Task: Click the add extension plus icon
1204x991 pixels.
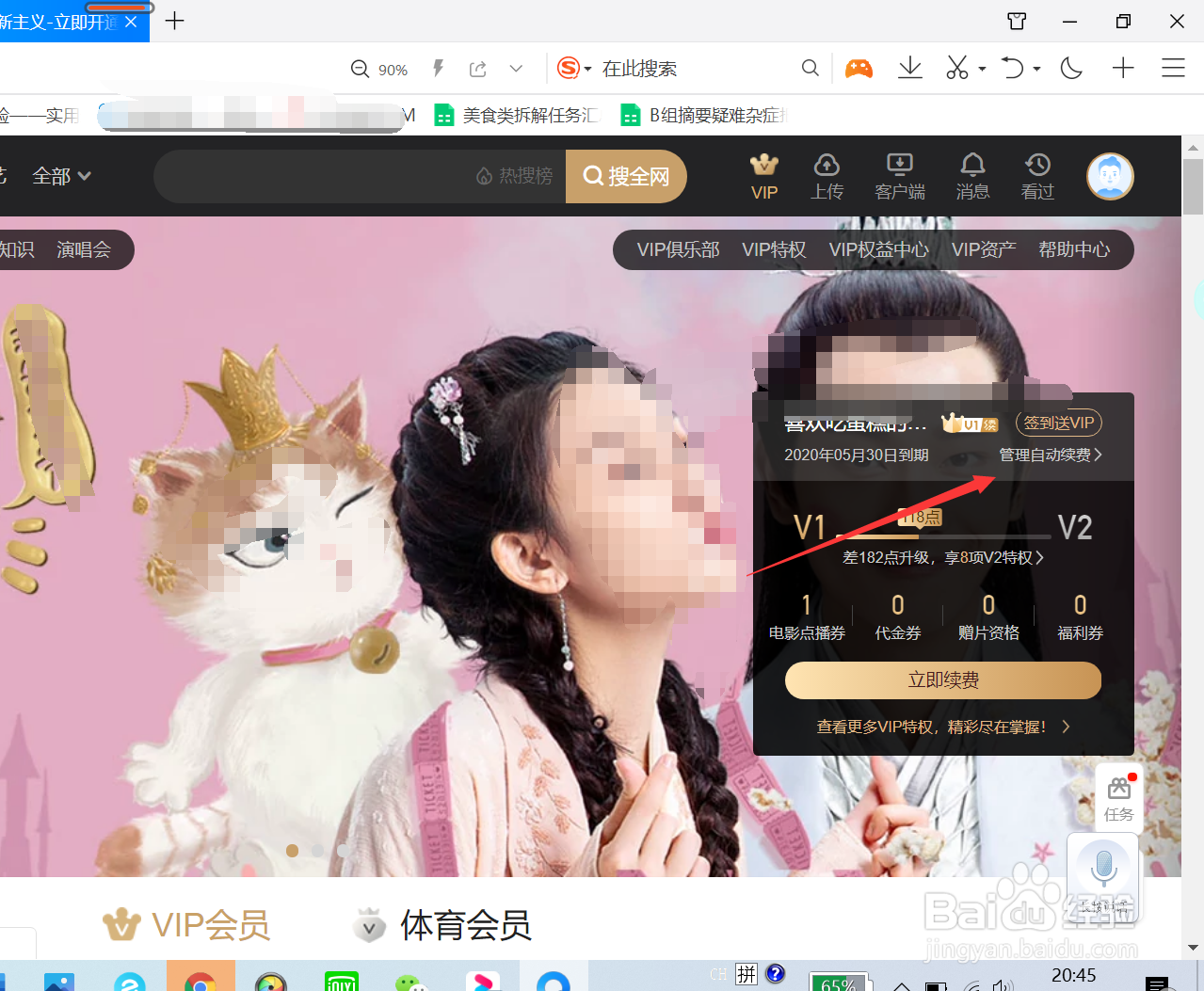Action: tap(1123, 68)
